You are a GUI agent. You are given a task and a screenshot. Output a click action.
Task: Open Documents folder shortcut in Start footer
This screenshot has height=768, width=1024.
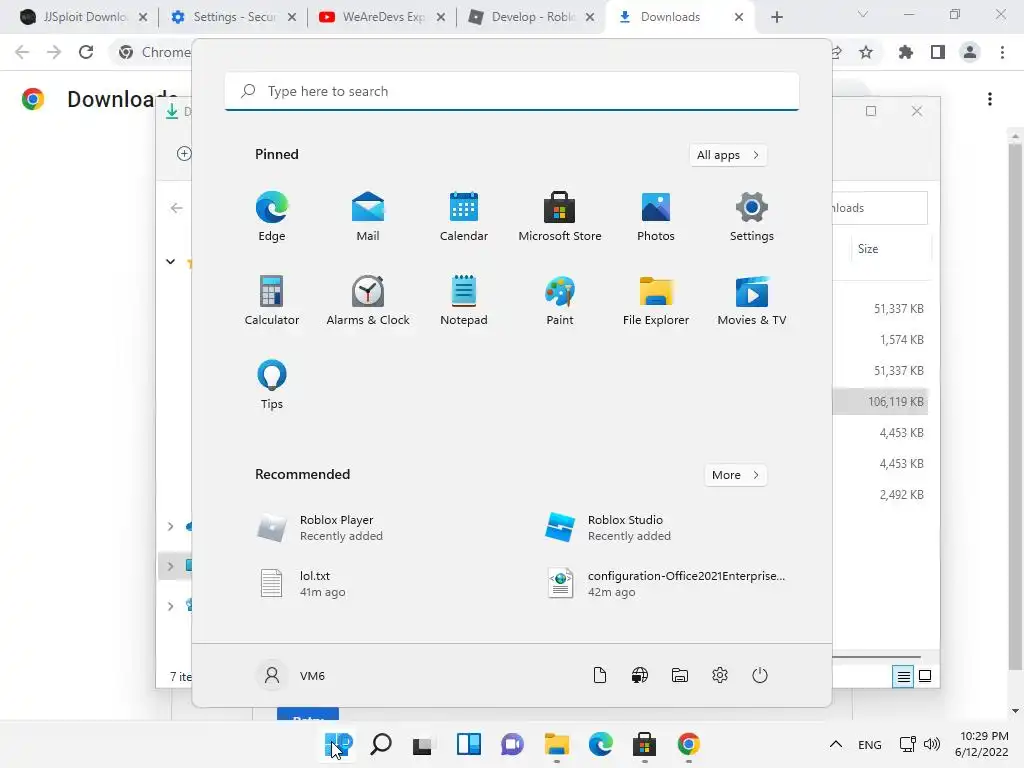[600, 675]
